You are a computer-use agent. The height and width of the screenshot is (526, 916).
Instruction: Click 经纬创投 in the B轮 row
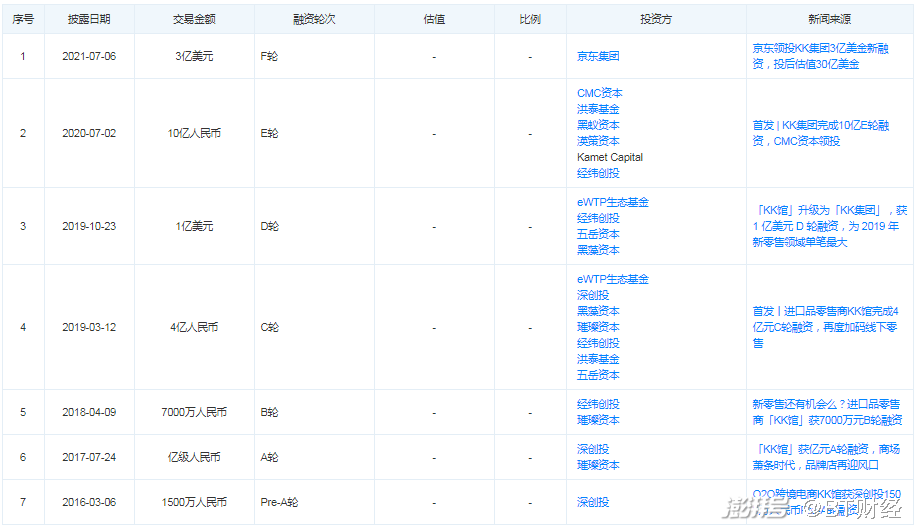pos(598,404)
